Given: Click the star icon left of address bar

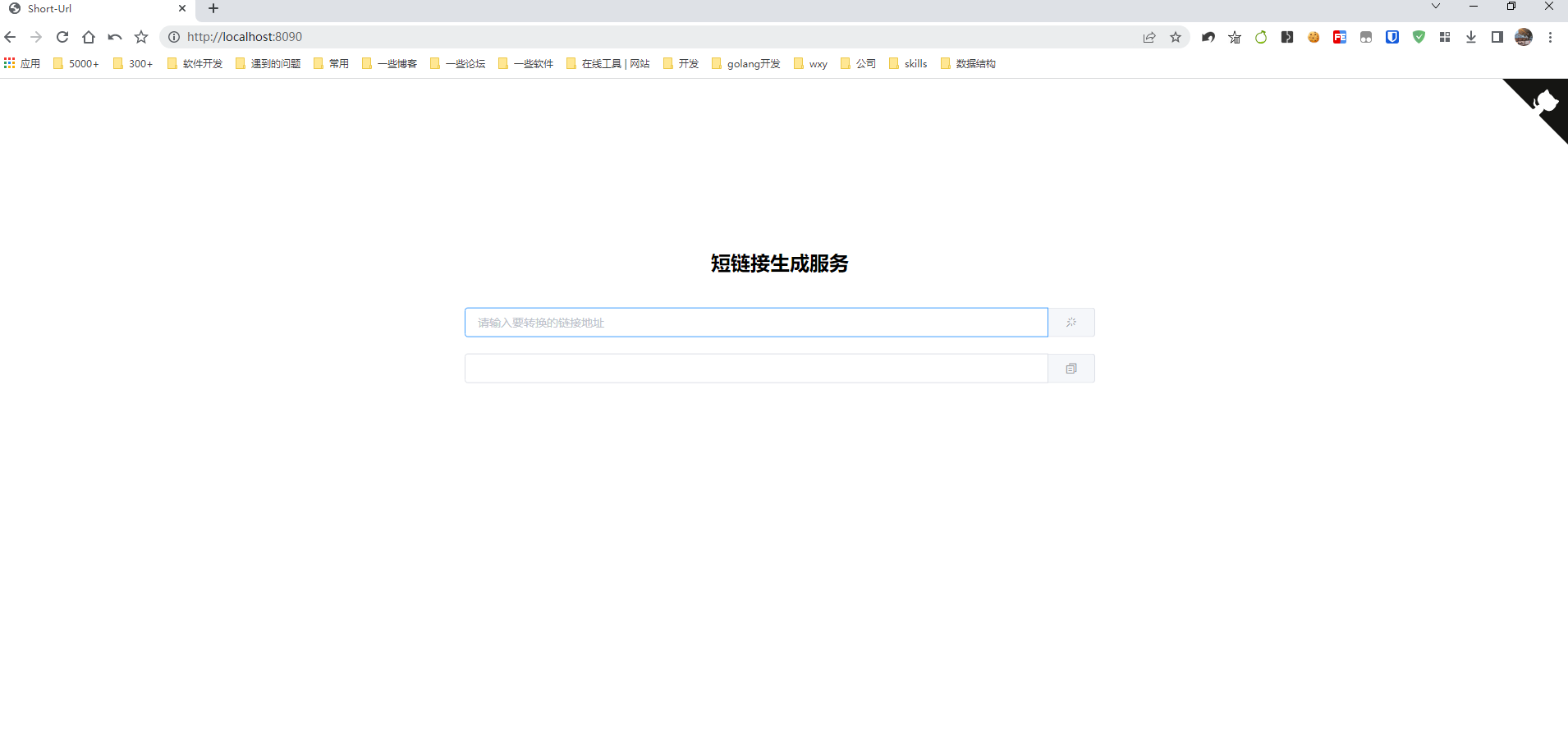Looking at the screenshot, I should pyautogui.click(x=141, y=37).
